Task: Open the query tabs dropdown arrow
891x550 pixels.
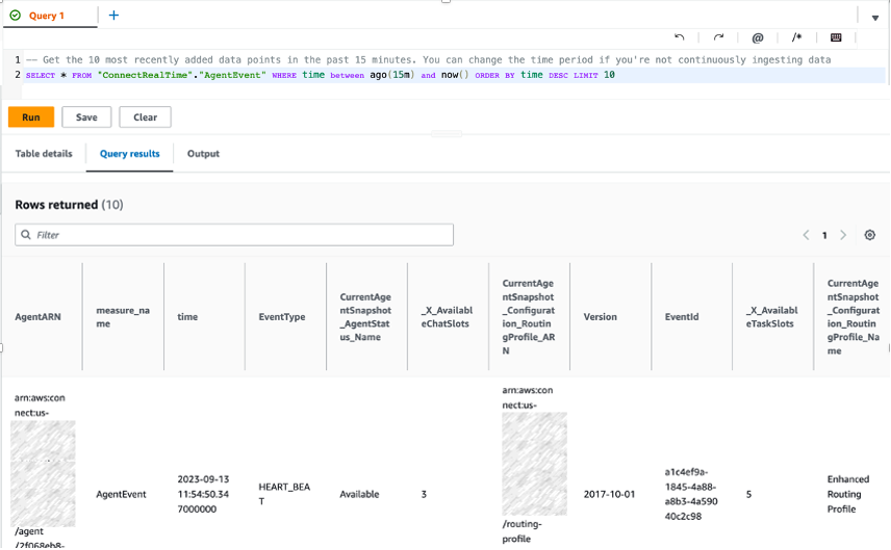Action: (875, 18)
